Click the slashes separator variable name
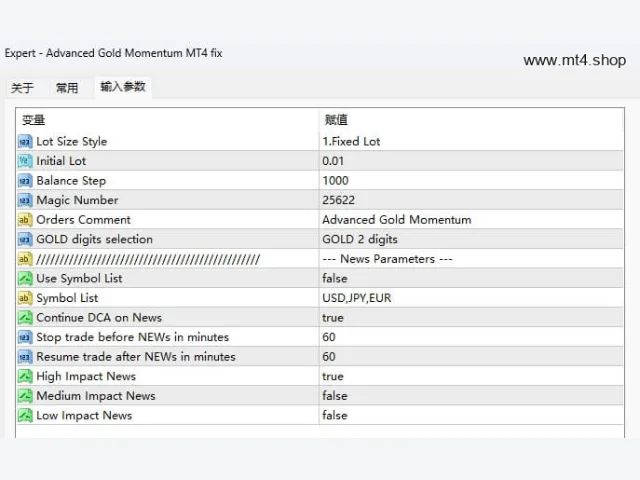640x480 pixels. (148, 259)
